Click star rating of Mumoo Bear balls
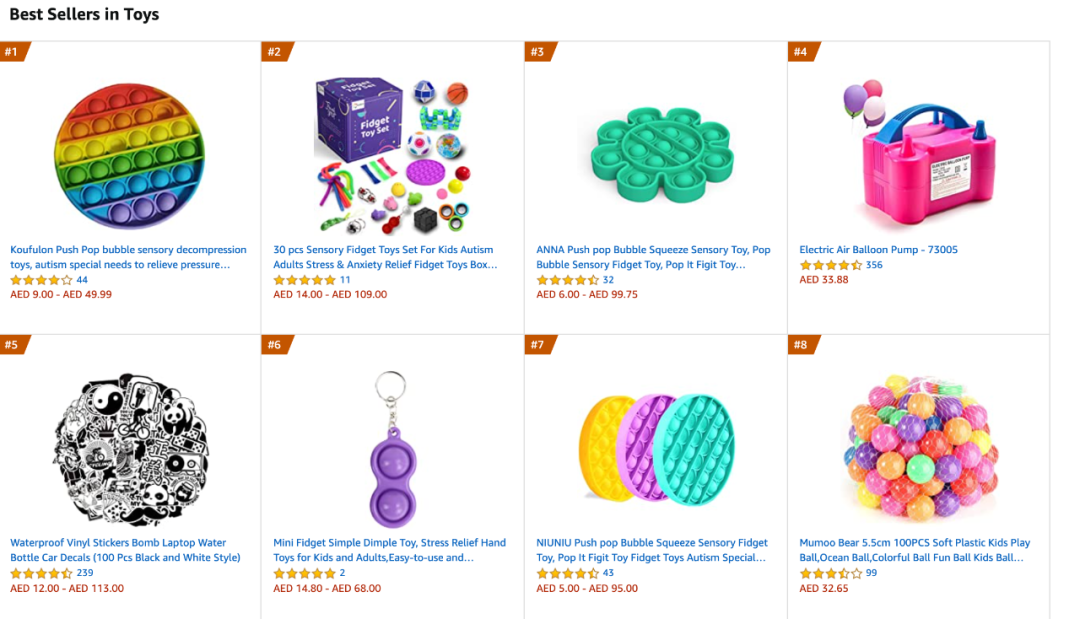This screenshot has width=1080, height=619. [830, 573]
